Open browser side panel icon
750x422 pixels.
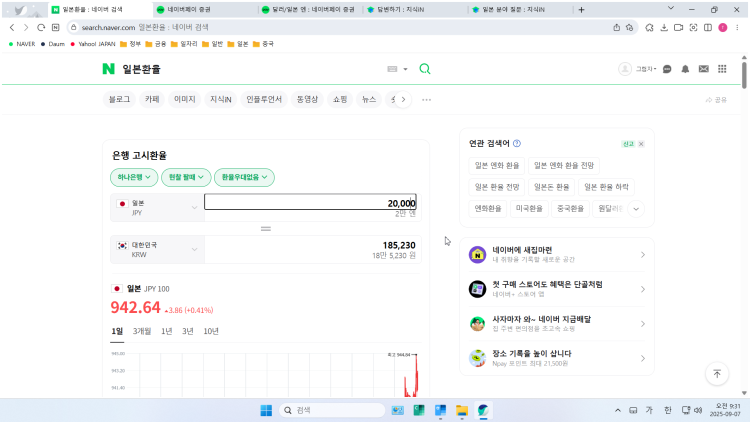(x=708, y=28)
